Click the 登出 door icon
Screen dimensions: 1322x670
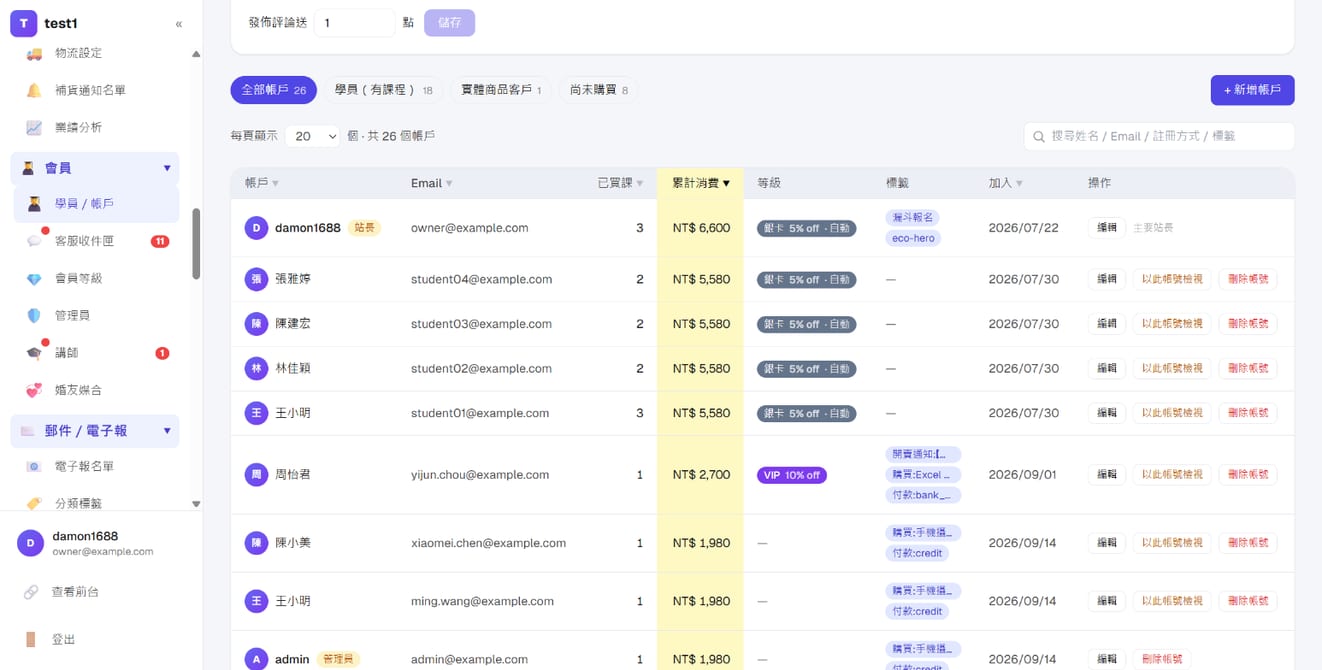tap(31, 639)
